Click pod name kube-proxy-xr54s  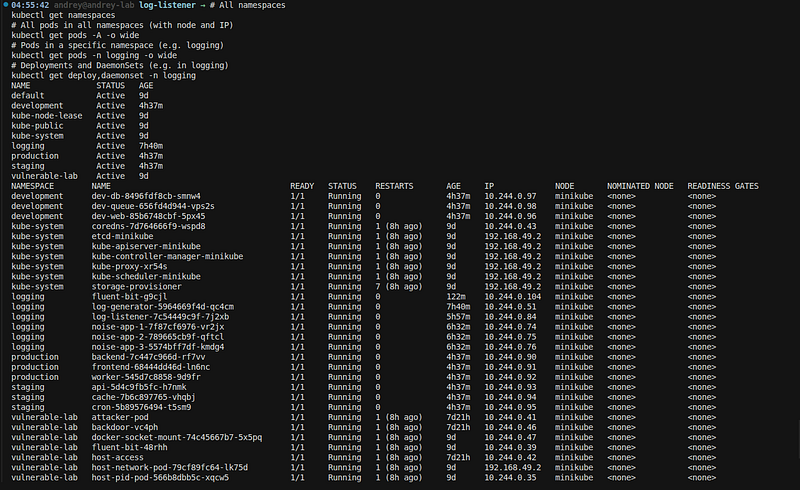click(130, 266)
